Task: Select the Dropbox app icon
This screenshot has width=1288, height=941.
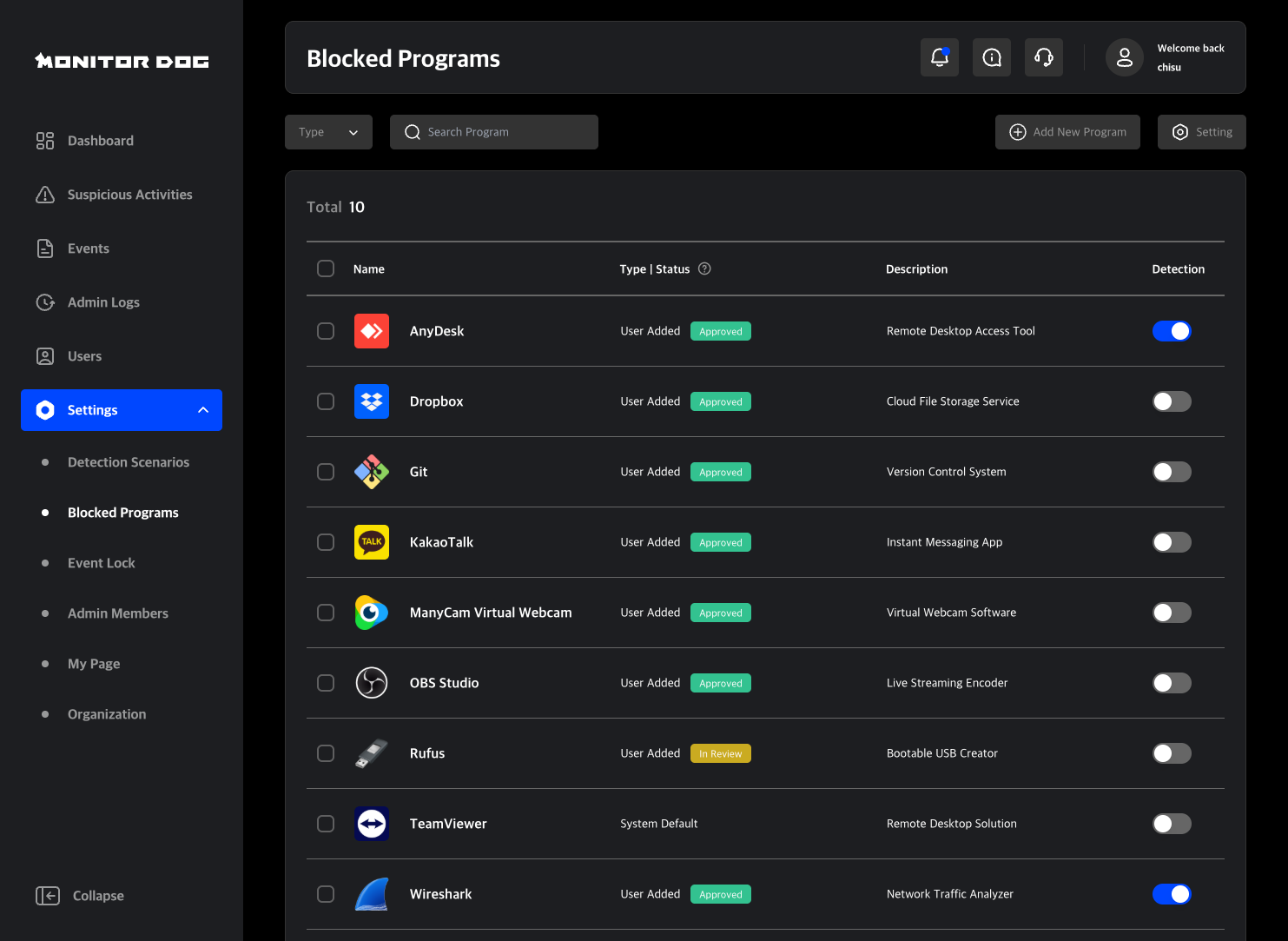Action: (x=372, y=401)
